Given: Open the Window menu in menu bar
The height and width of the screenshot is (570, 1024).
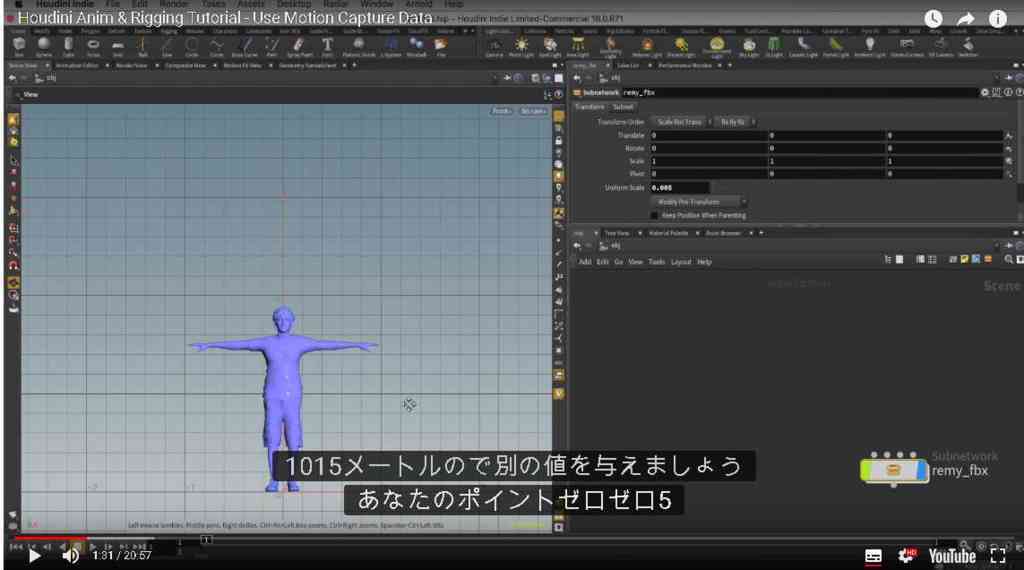Looking at the screenshot, I should [377, 4].
